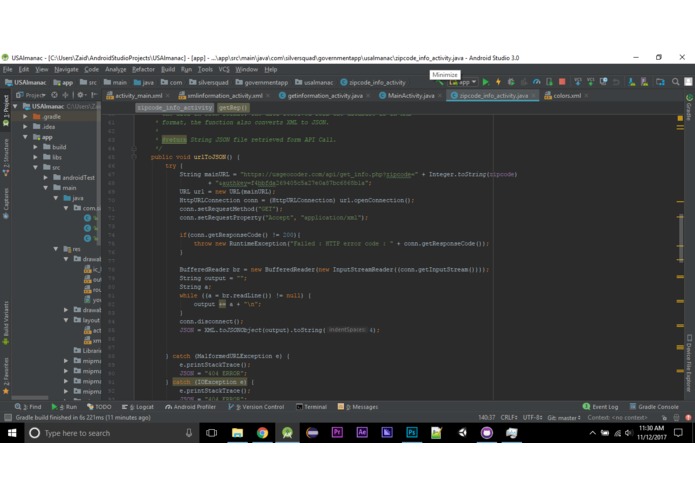Collapse the app module folder
The height and width of the screenshot is (494, 695).
click(x=25, y=137)
